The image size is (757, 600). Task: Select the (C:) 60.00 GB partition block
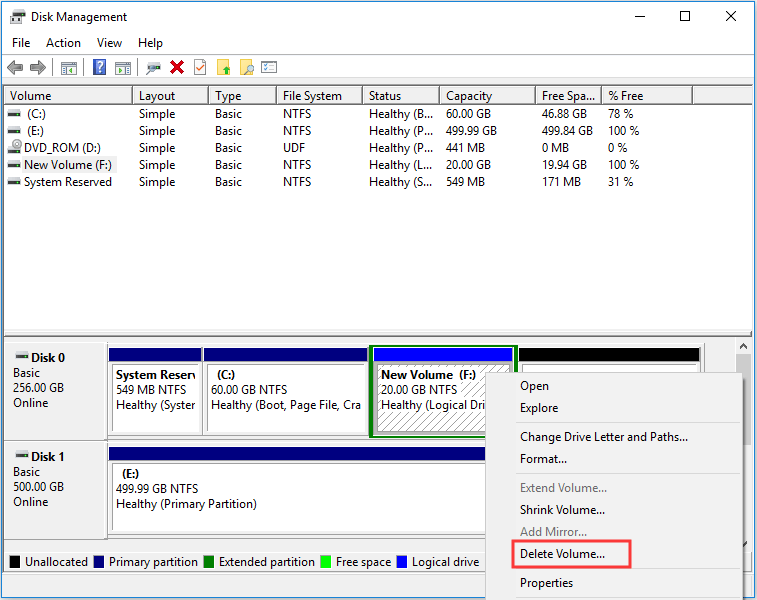pos(286,390)
